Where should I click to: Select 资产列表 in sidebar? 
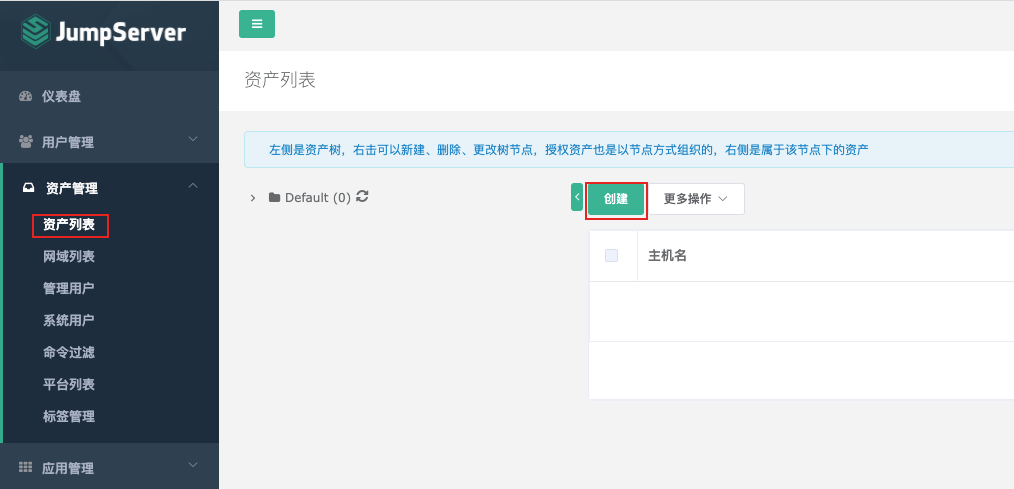pos(69,225)
